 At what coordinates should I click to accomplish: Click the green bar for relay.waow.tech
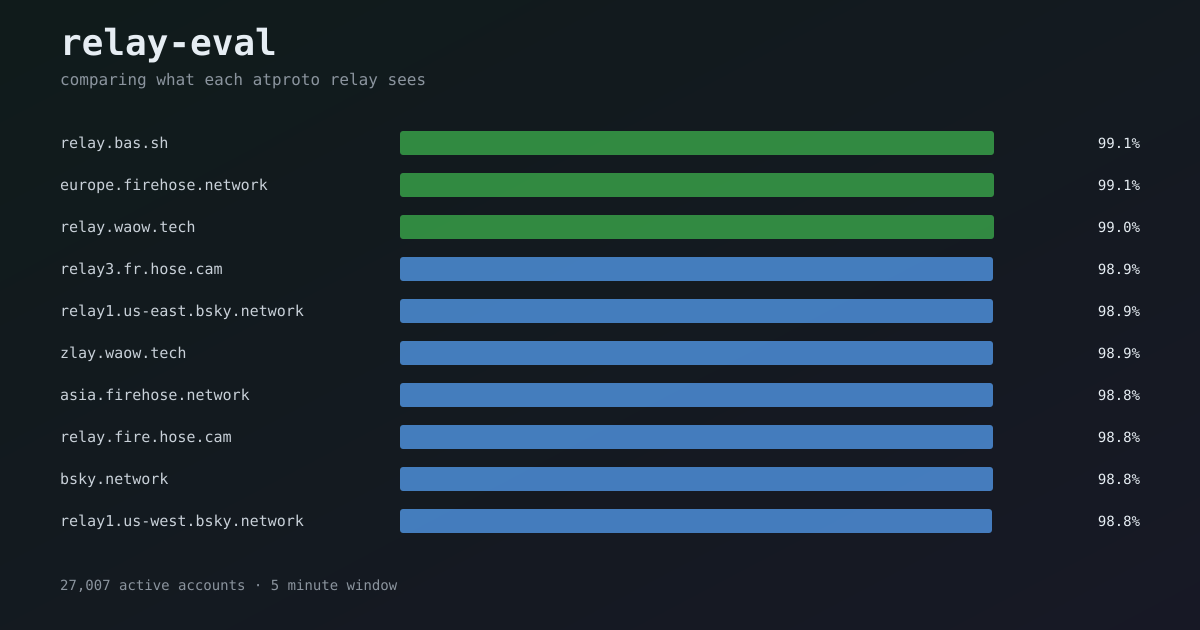(x=697, y=227)
